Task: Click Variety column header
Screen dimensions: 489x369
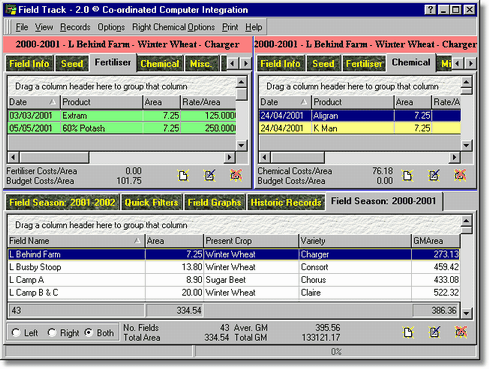Action: pos(355,241)
